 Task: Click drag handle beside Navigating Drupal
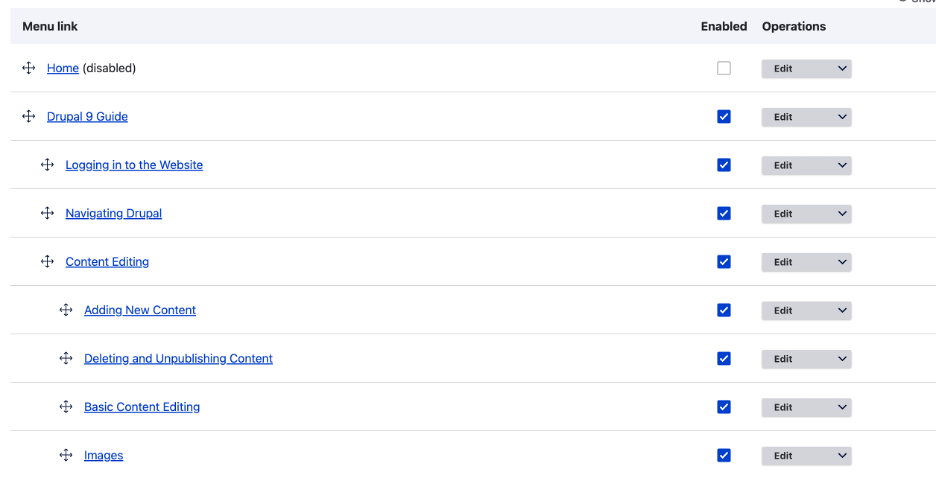[47, 213]
